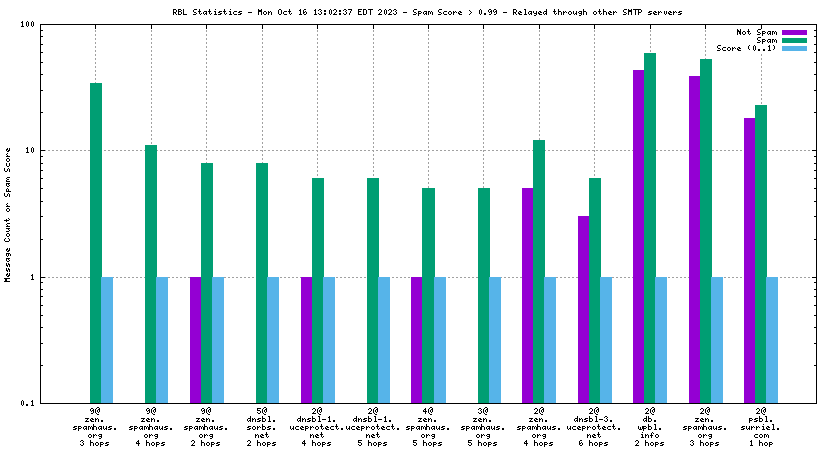This screenshot has width=832, height=468.
Task: Click the leftmost green Spam bar in chart
Action: click(96, 243)
